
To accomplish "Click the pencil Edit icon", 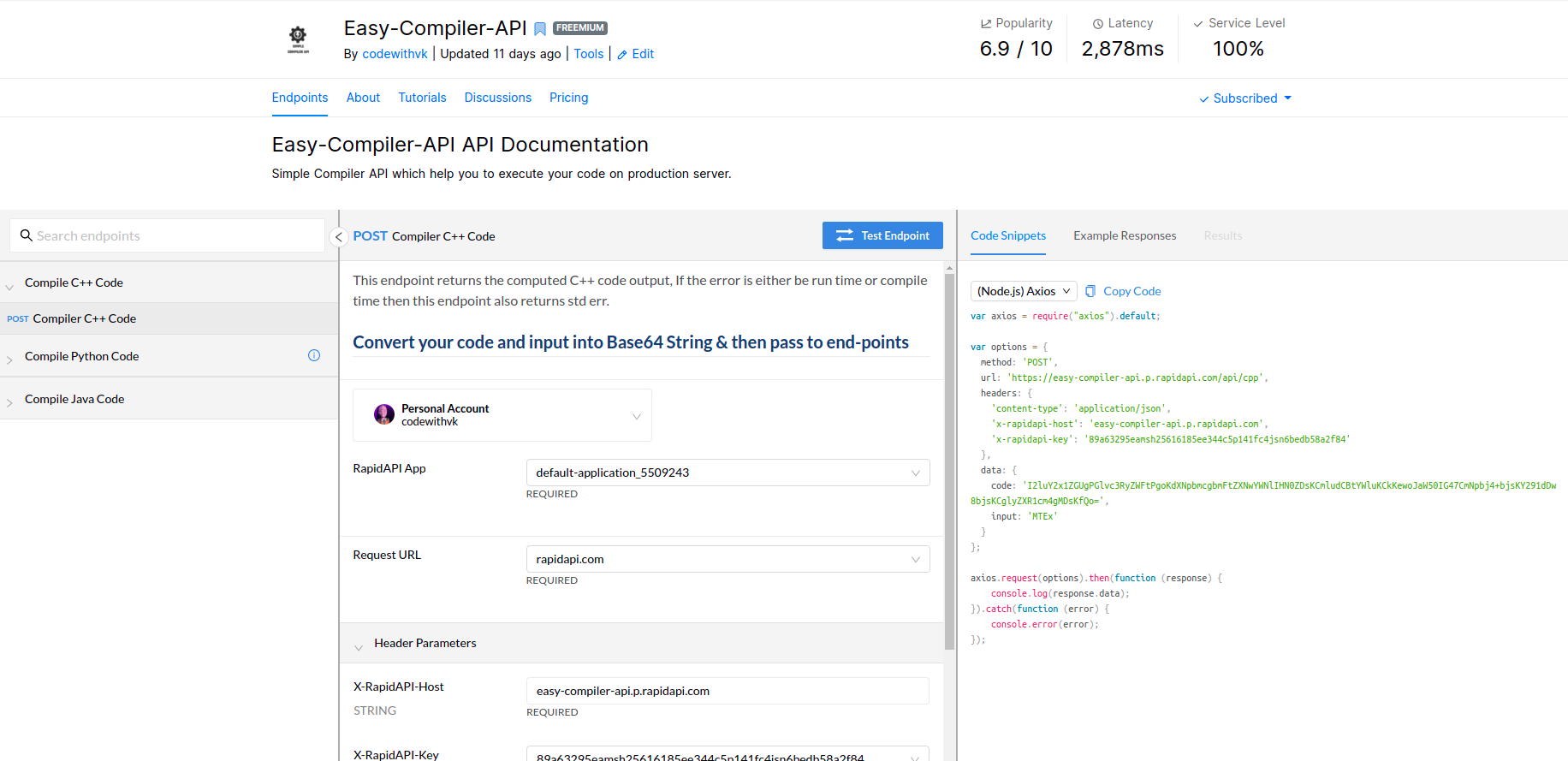I will [x=622, y=55].
